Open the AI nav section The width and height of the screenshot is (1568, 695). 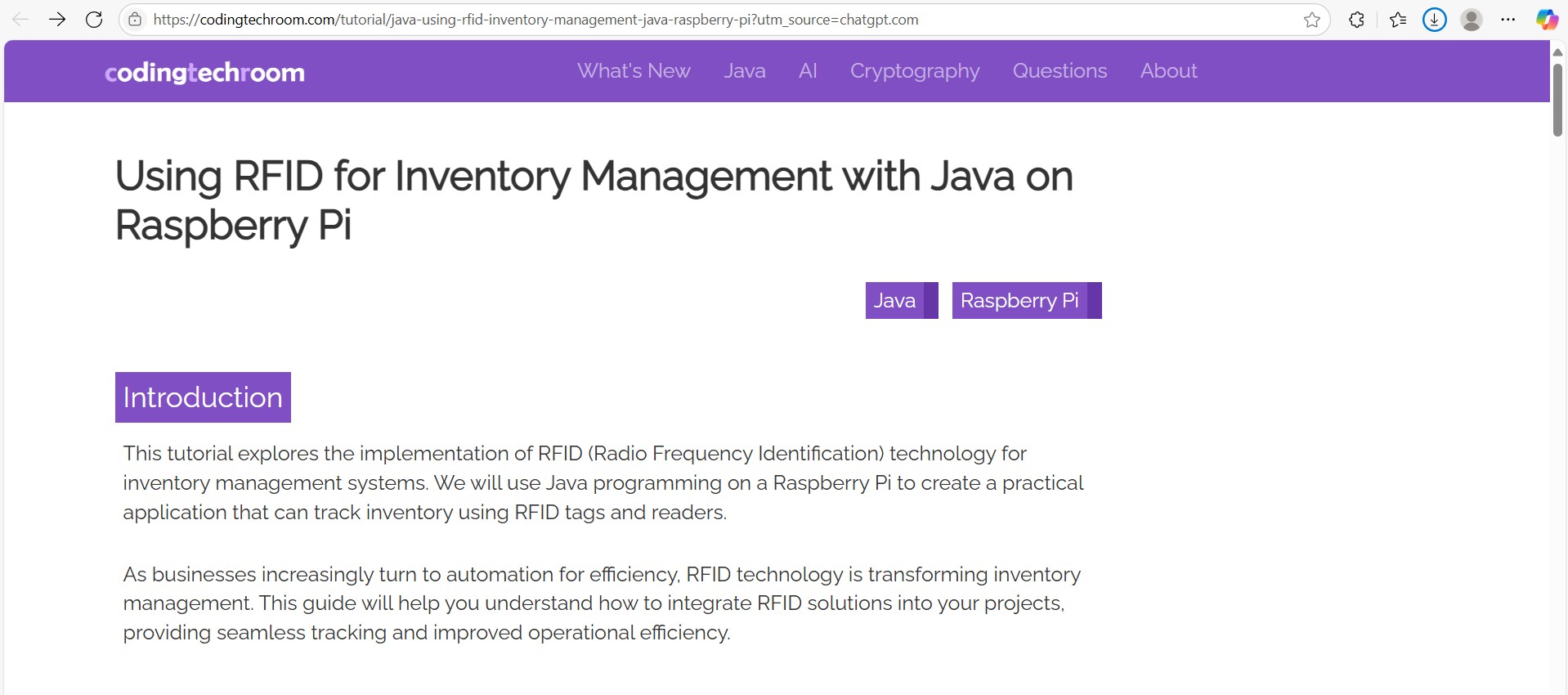click(808, 71)
